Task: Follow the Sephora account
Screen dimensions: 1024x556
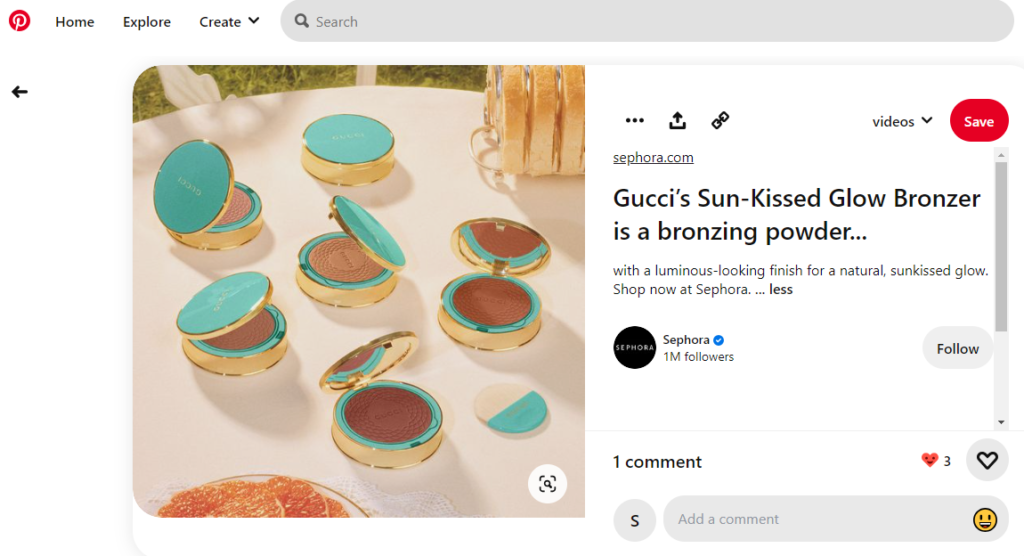Action: pyautogui.click(x=957, y=348)
